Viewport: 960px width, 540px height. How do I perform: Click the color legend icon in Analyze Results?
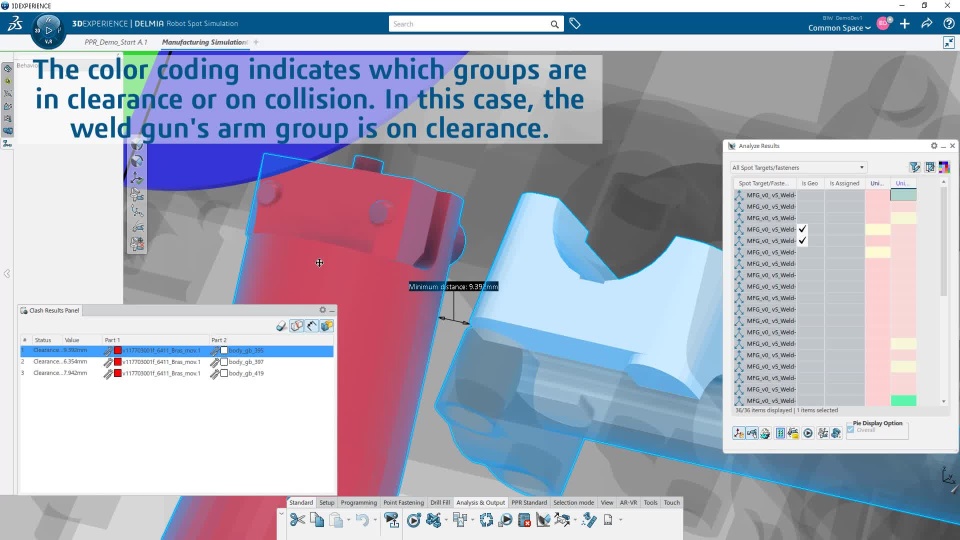(x=944, y=167)
